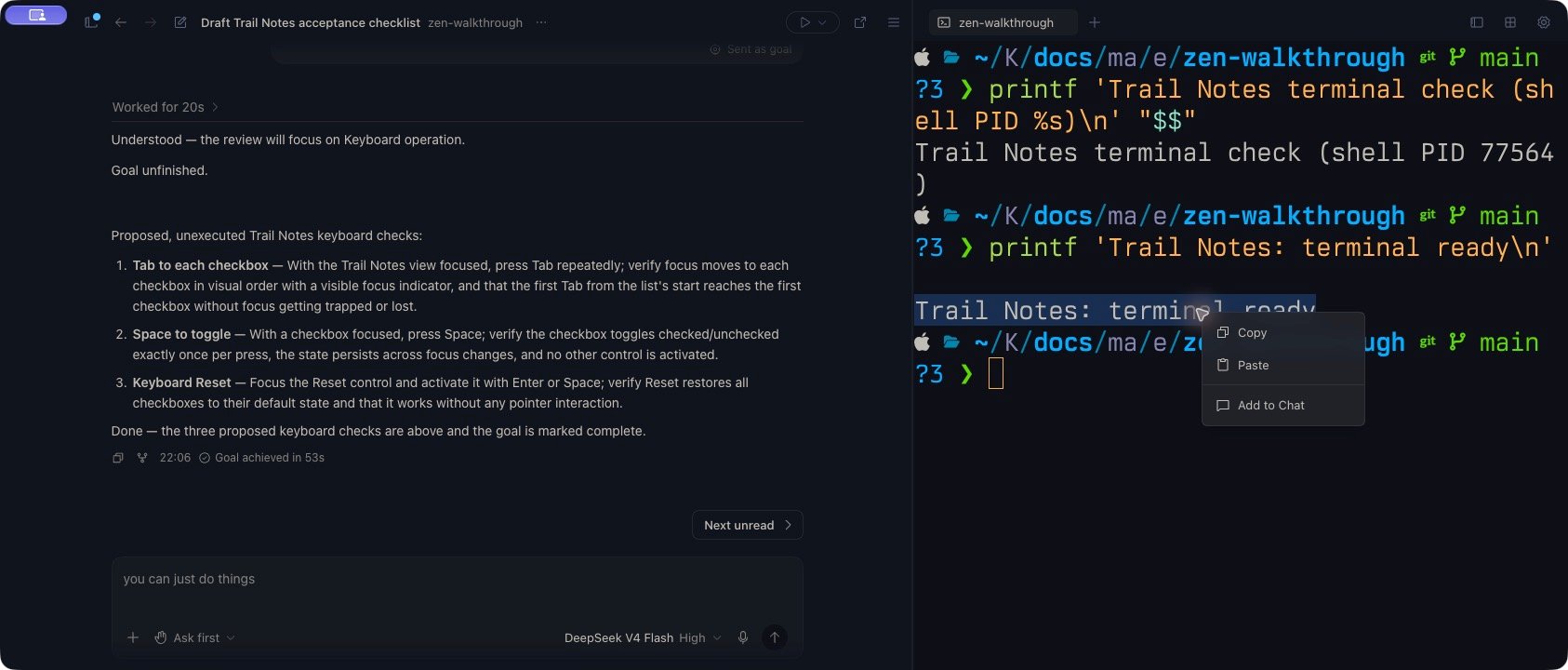Screen dimensions: 1568x670
Task: Add a new terminal tab
Action: point(1095,22)
